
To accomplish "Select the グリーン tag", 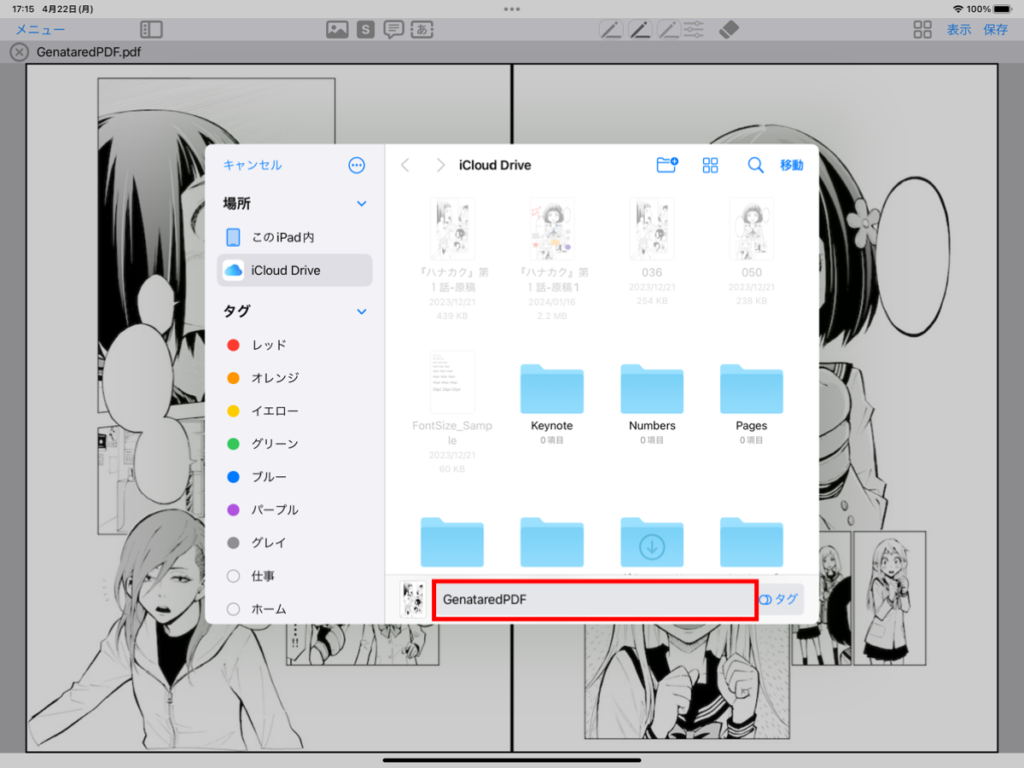I will click(x=295, y=444).
